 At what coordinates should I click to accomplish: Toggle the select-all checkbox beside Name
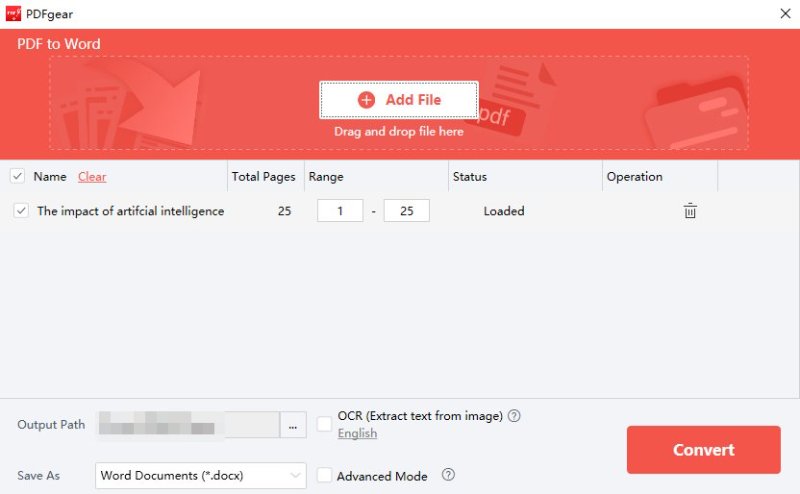click(17, 177)
